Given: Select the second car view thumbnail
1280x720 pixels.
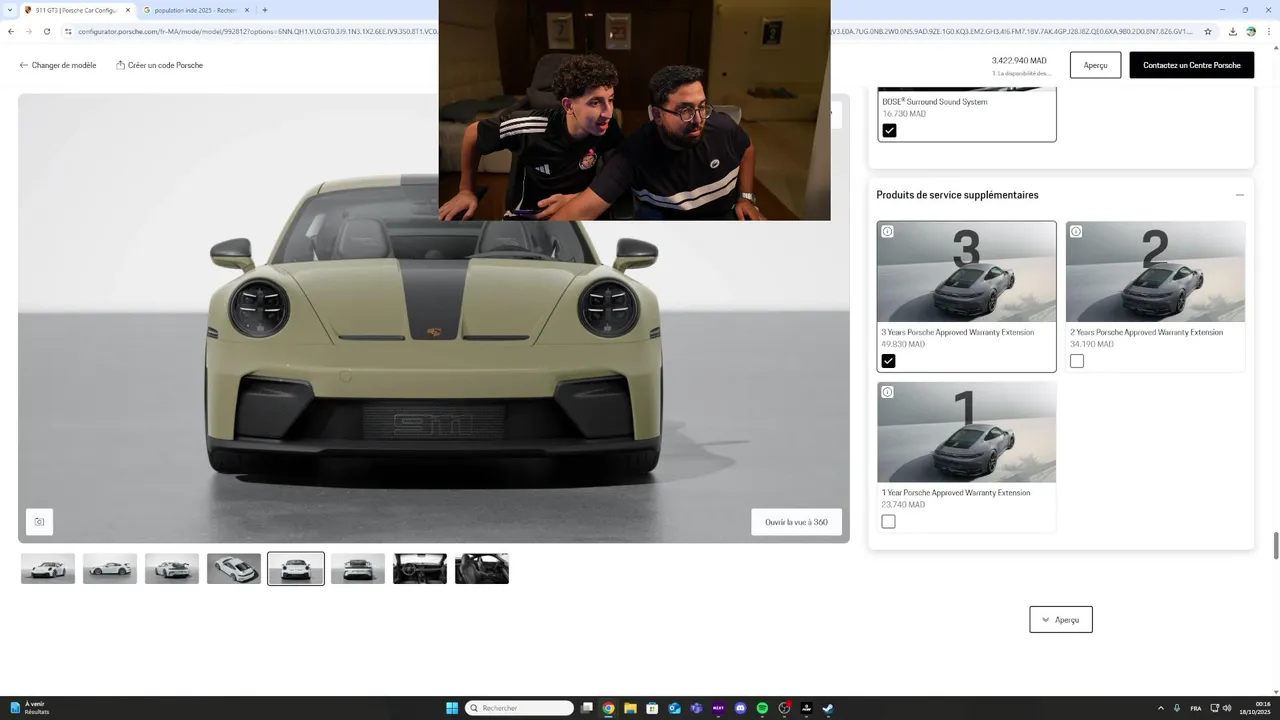Looking at the screenshot, I should point(110,569).
